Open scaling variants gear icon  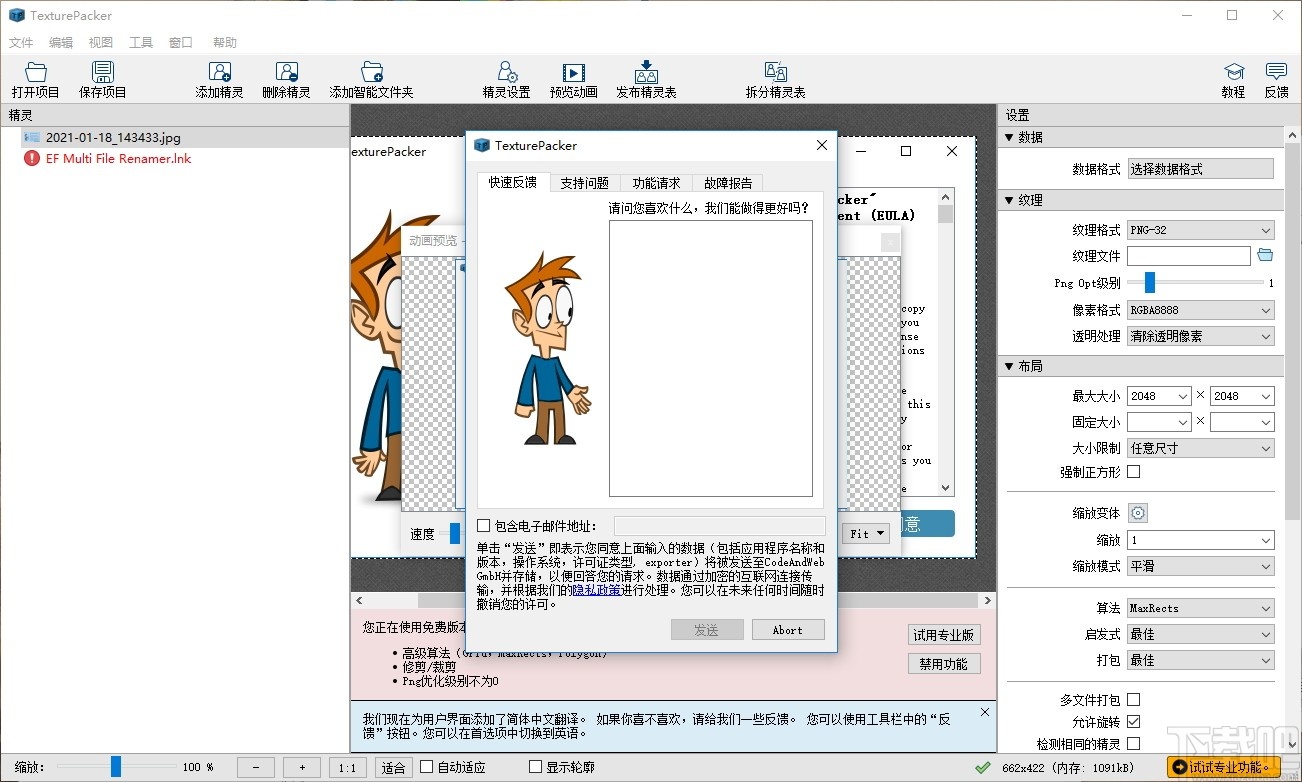pyautogui.click(x=1138, y=513)
